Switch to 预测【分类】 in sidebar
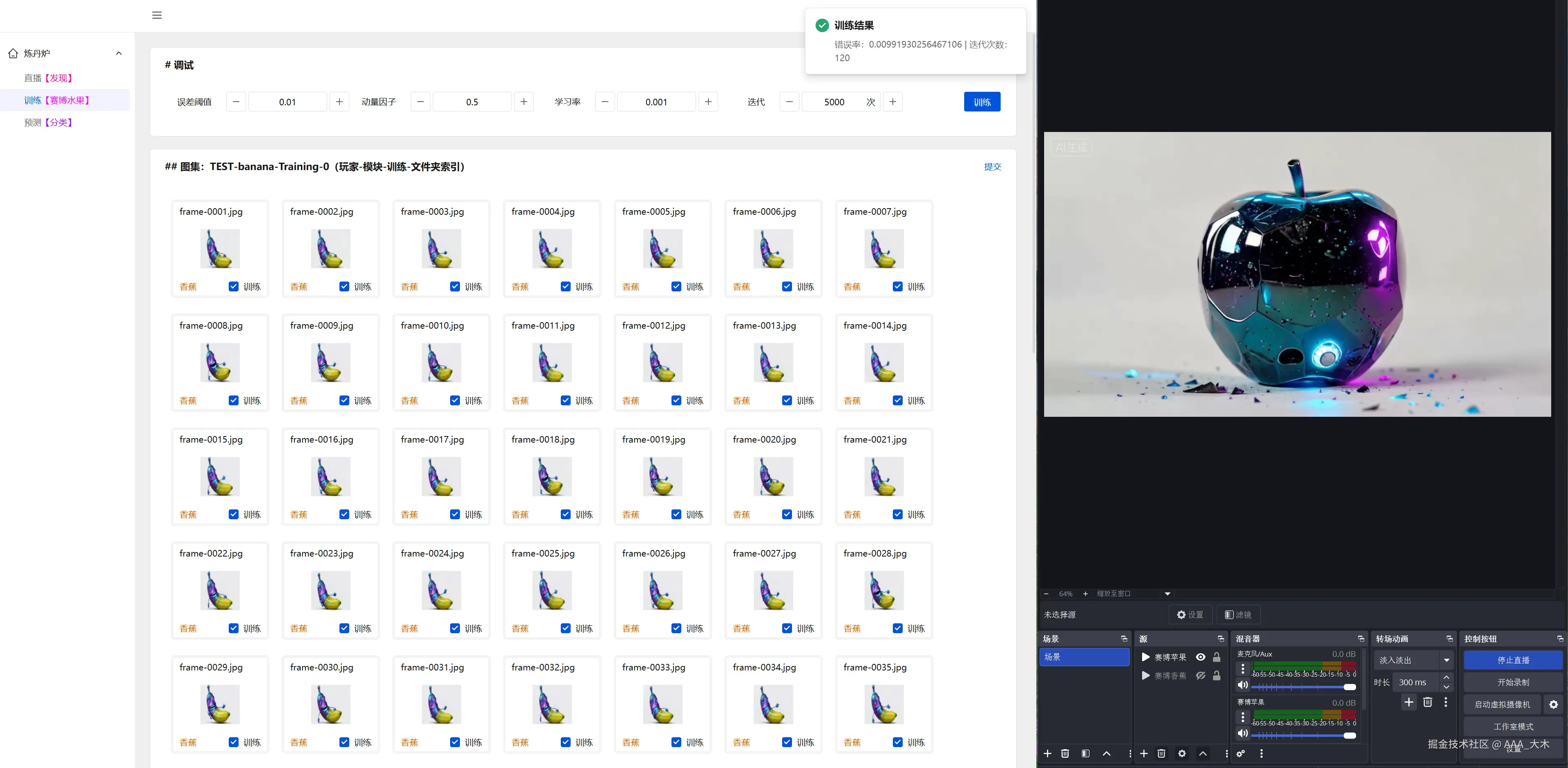The image size is (1568, 768). tap(48, 122)
